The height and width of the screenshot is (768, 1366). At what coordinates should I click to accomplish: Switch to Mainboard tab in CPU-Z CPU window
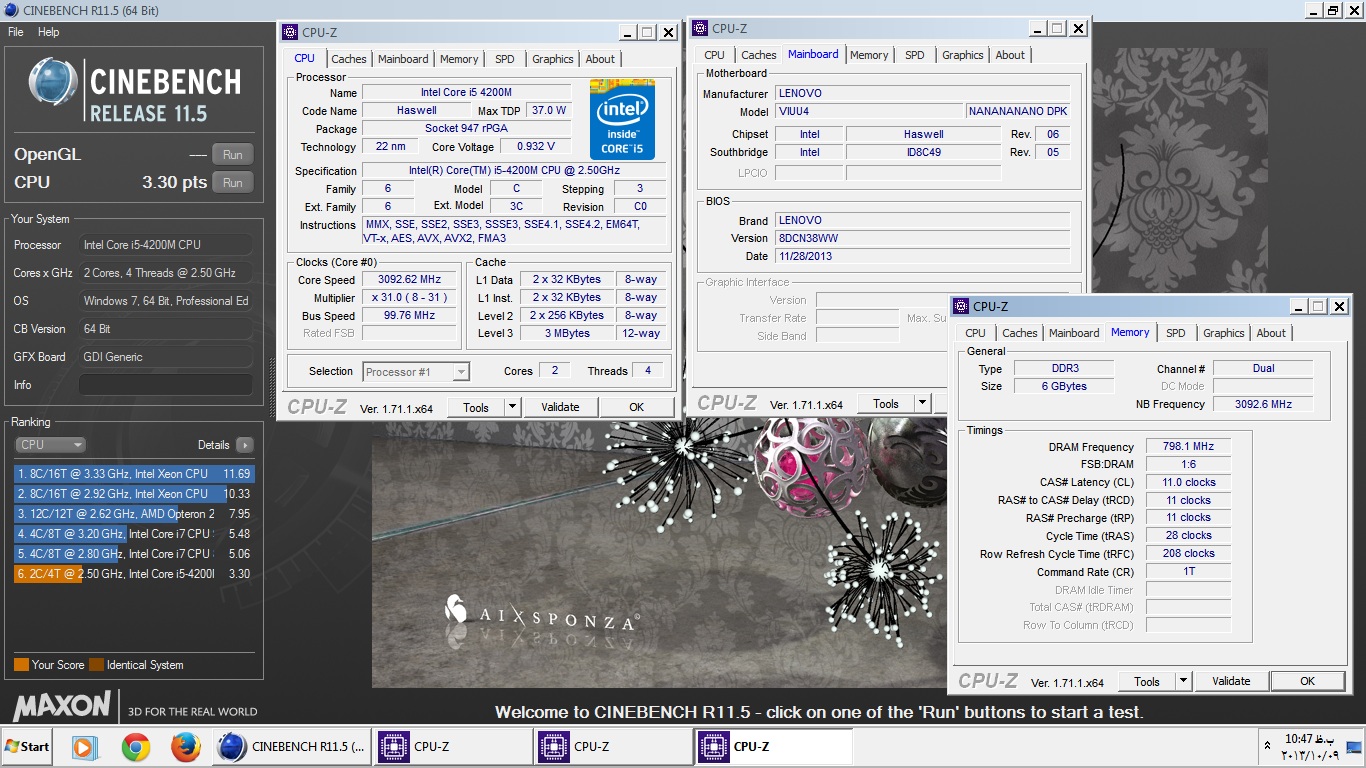(x=403, y=59)
